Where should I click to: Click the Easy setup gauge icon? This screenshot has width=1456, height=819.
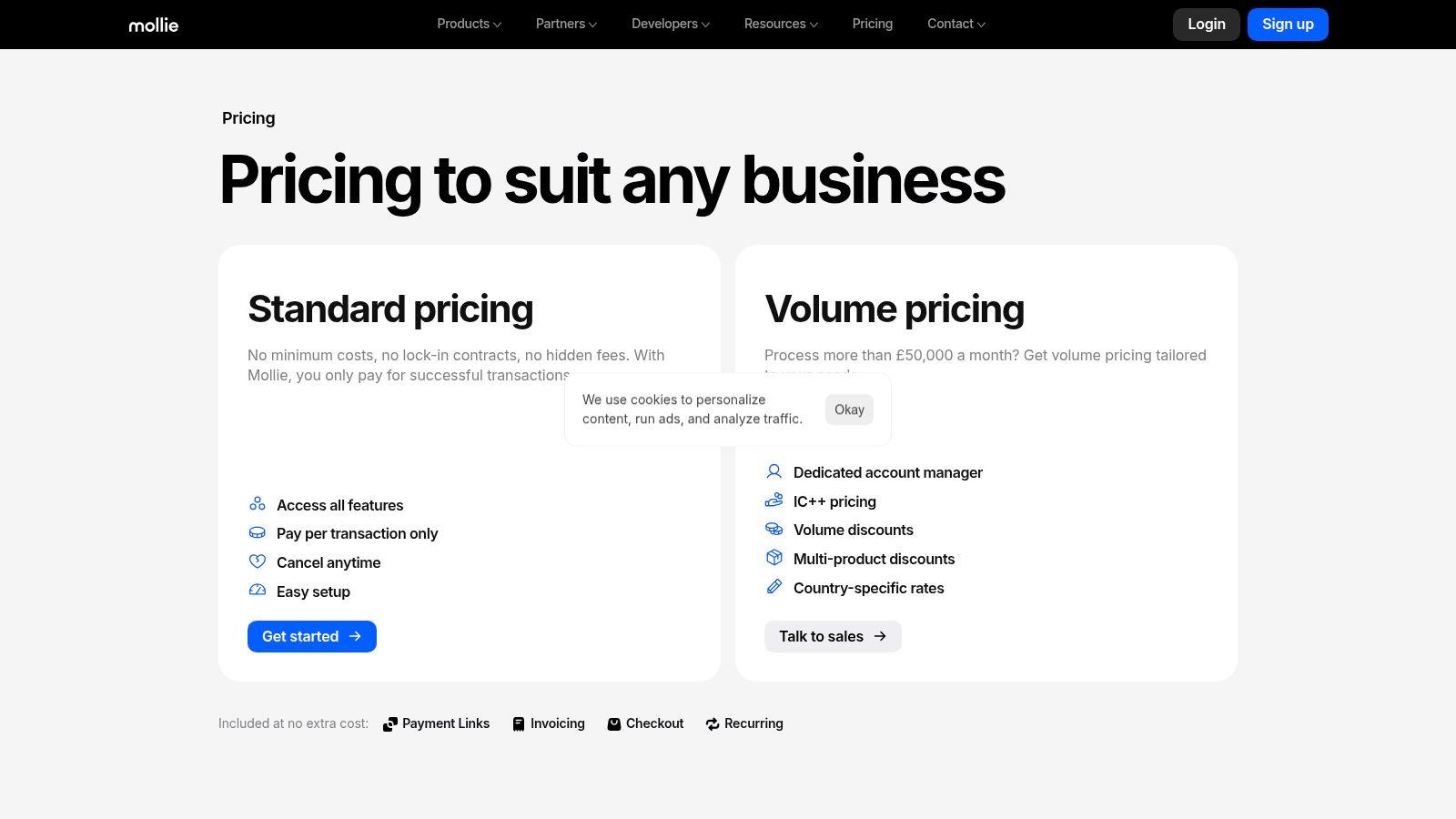pyautogui.click(x=258, y=591)
